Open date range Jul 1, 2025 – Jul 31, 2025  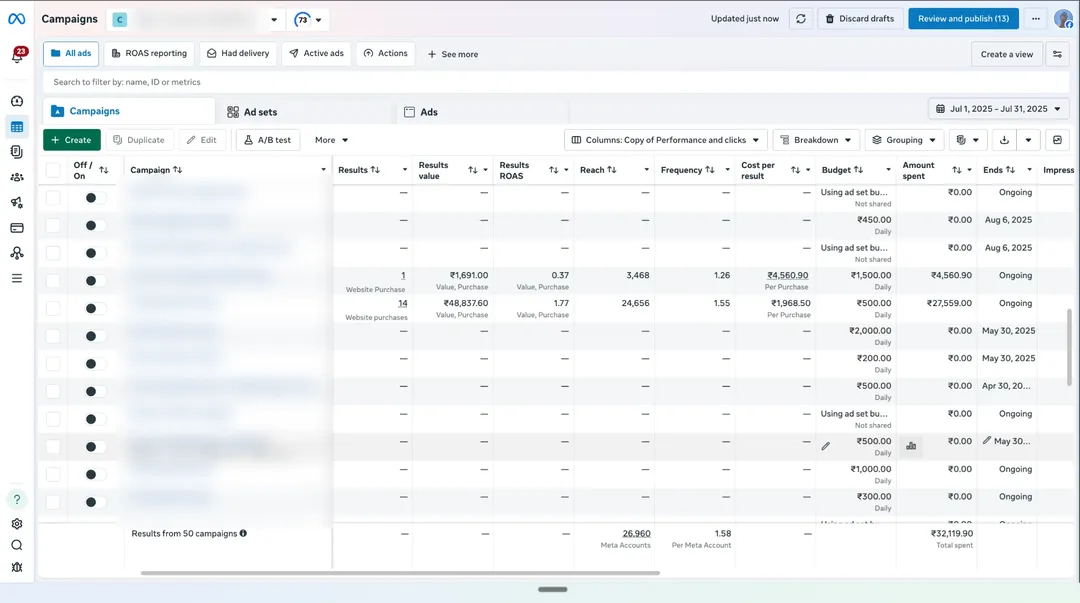click(998, 109)
